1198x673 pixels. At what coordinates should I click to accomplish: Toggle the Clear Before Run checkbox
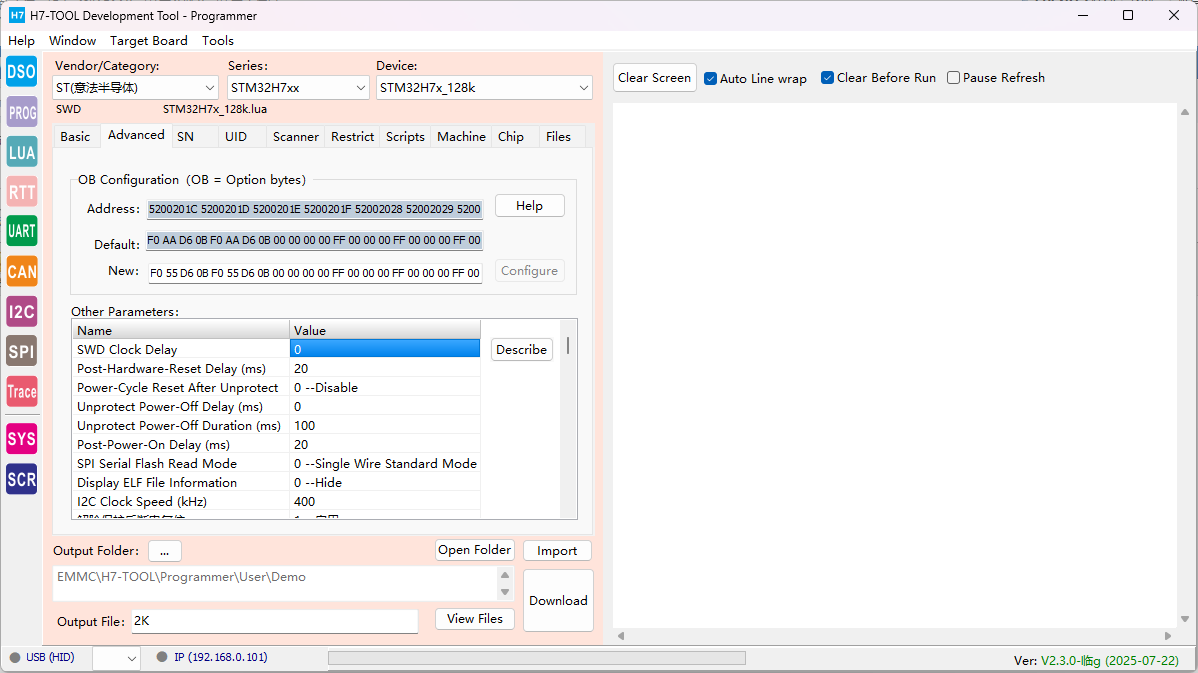click(879, 78)
